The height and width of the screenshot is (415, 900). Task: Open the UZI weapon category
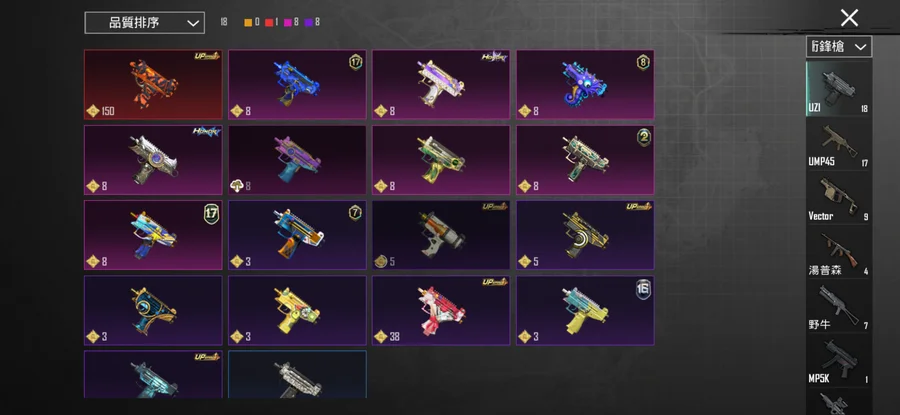click(x=839, y=89)
